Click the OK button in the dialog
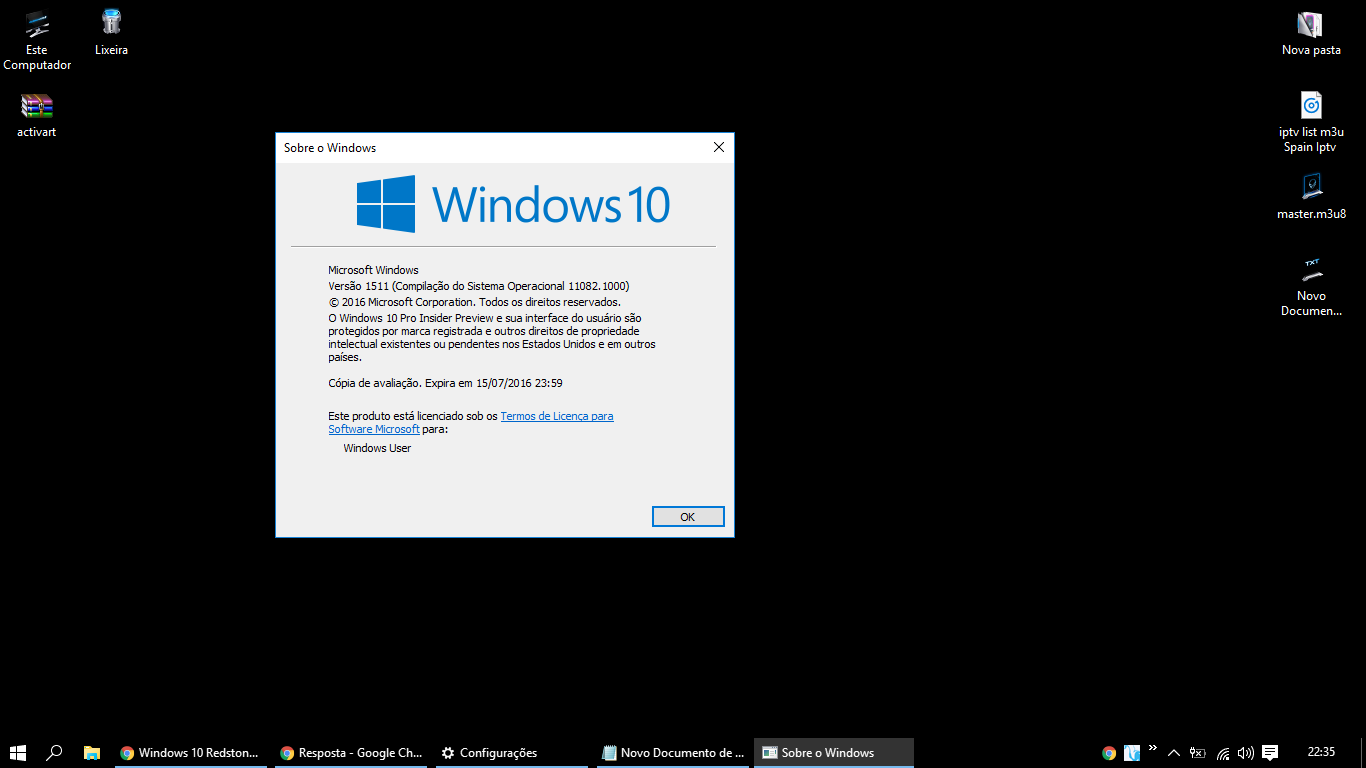 687,517
